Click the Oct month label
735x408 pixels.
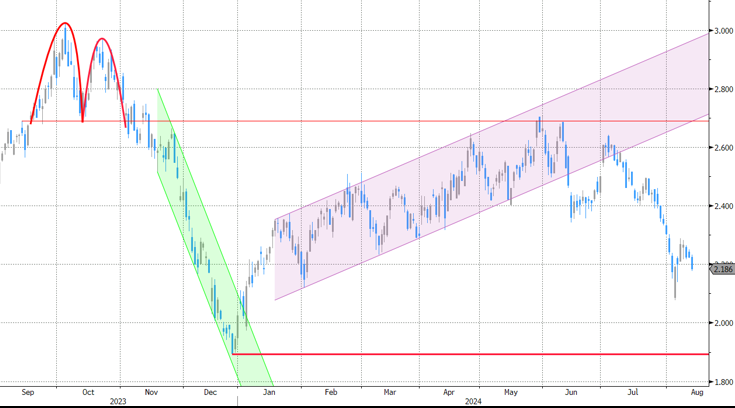(88, 392)
